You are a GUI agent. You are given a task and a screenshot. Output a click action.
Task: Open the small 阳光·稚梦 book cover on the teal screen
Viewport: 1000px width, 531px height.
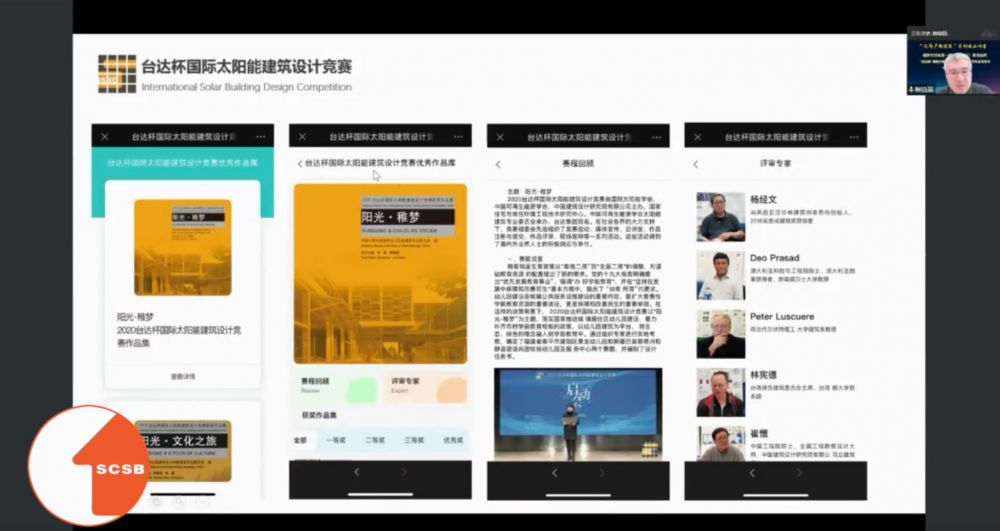(x=183, y=247)
